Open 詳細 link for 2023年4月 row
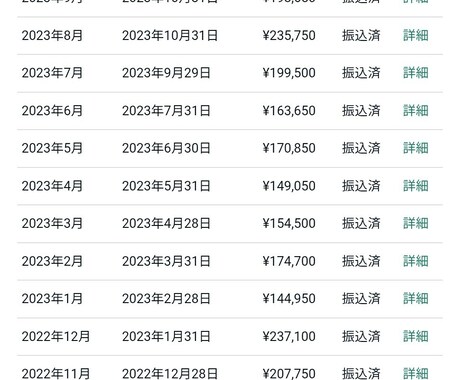This screenshot has width=460, height=380. 416,186
